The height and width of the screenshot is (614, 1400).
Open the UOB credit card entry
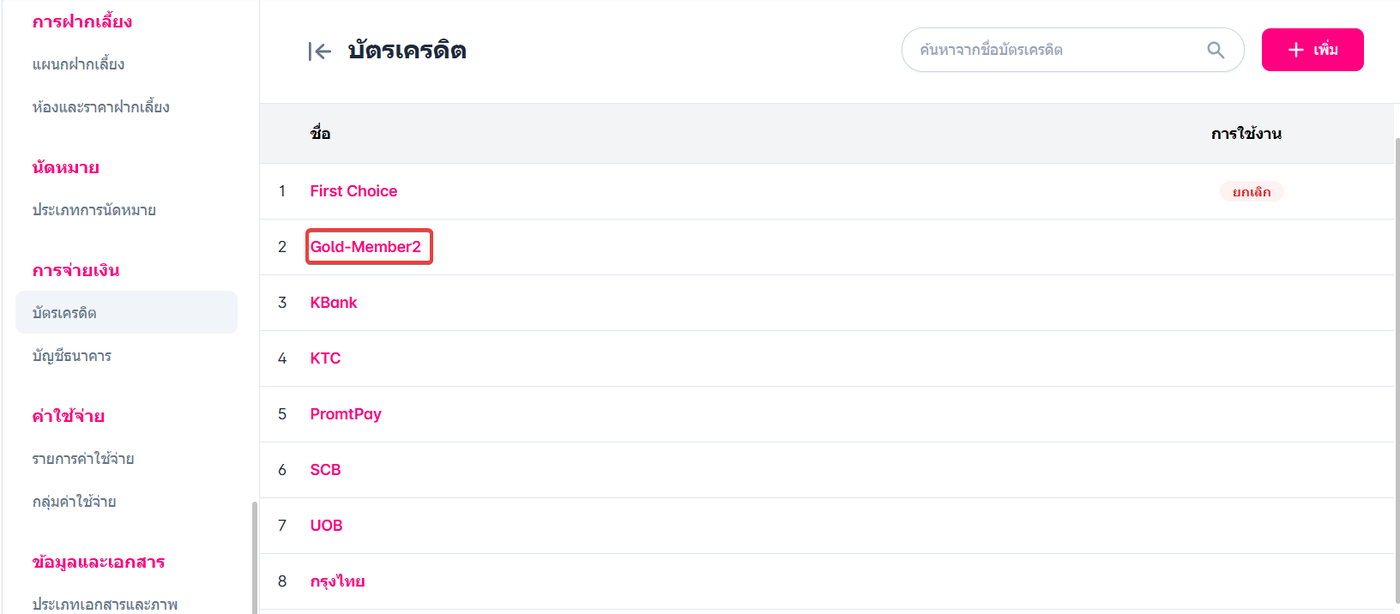(x=326, y=526)
